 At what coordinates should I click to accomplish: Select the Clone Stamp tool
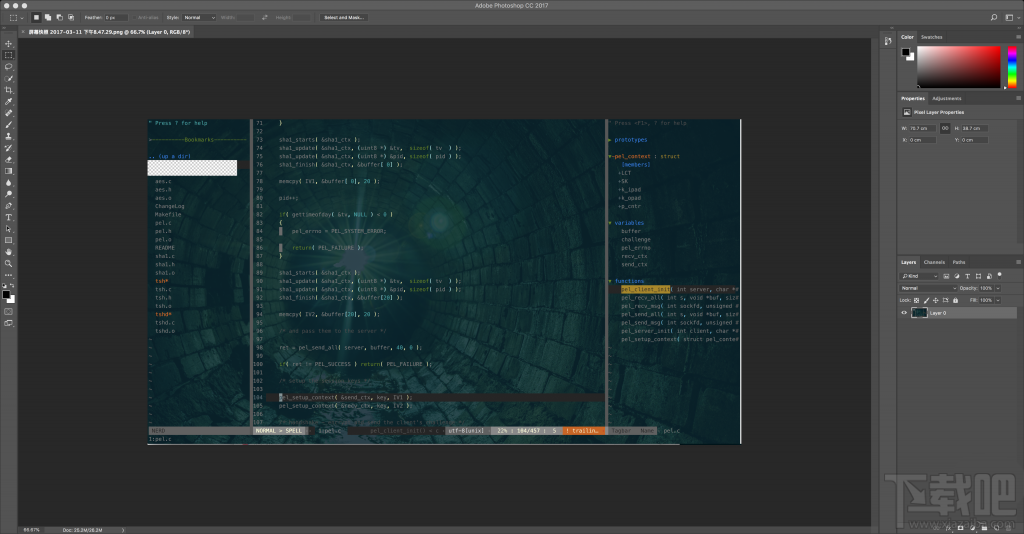click(8, 136)
